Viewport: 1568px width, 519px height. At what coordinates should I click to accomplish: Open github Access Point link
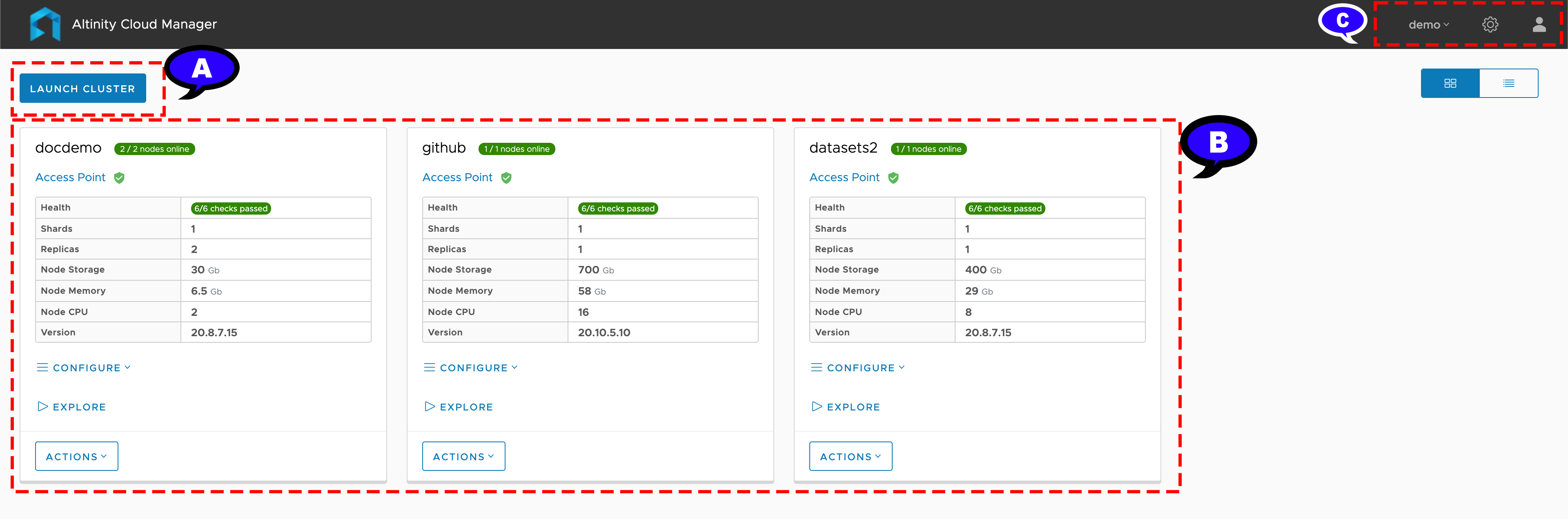(x=458, y=177)
